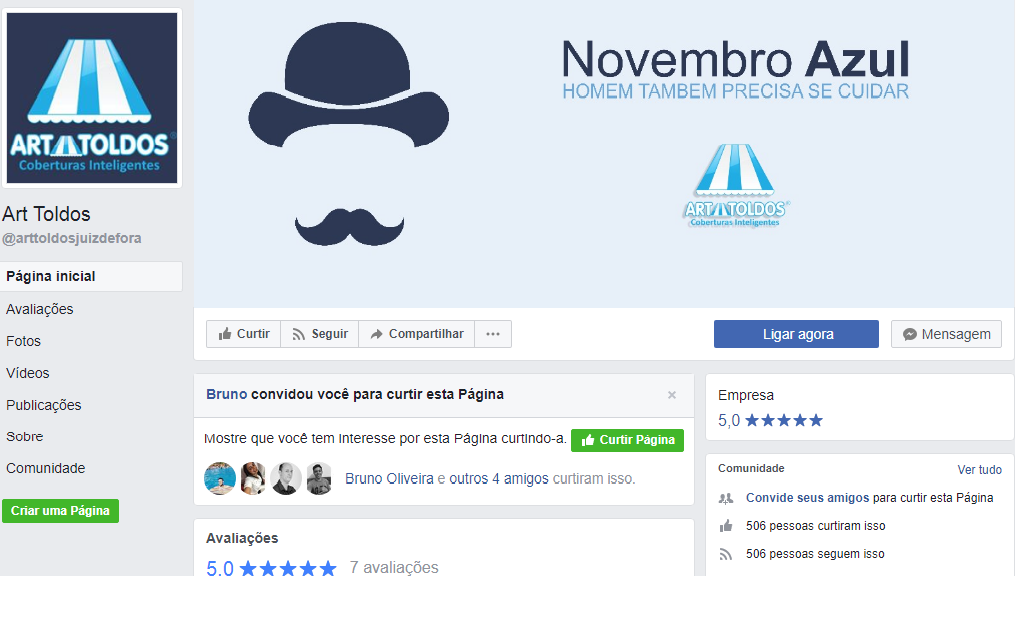This screenshot has height=624, width=1015.
Task: Click the Curtir thumbs-up button
Action: (x=244, y=334)
